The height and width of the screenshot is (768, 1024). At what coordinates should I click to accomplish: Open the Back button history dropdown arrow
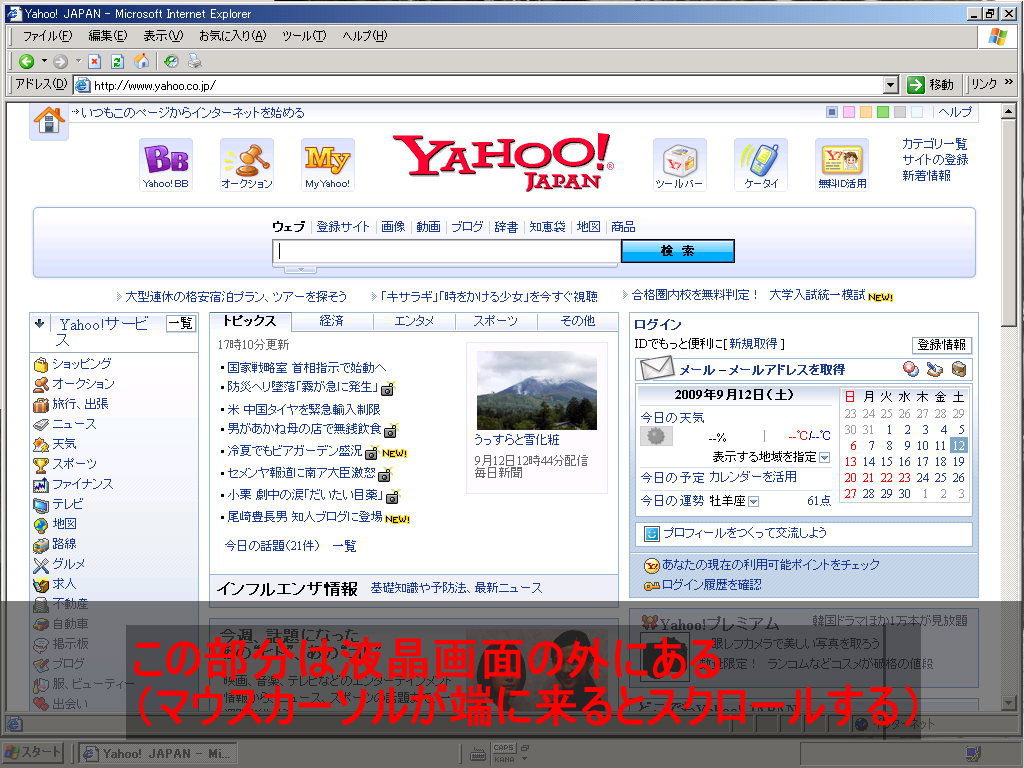click(44, 61)
